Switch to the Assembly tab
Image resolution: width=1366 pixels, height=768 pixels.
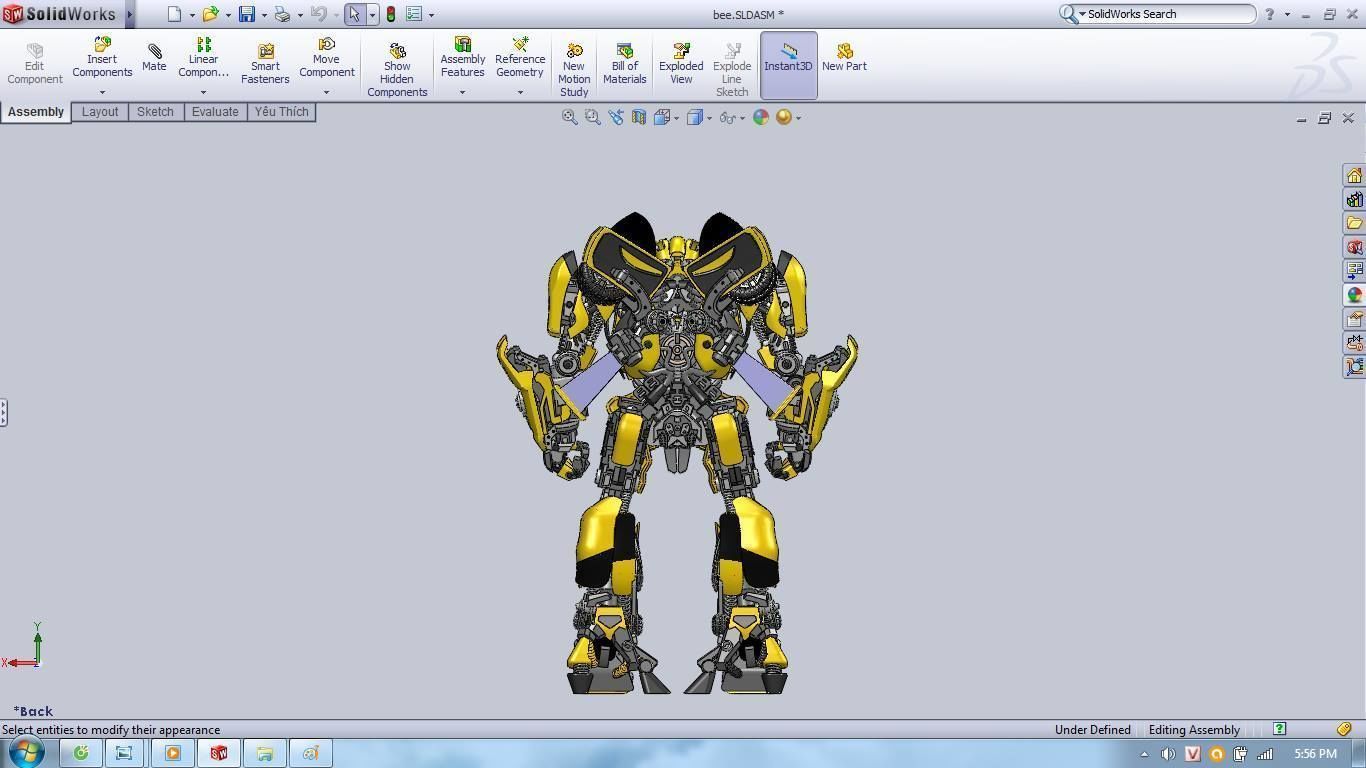click(x=36, y=112)
